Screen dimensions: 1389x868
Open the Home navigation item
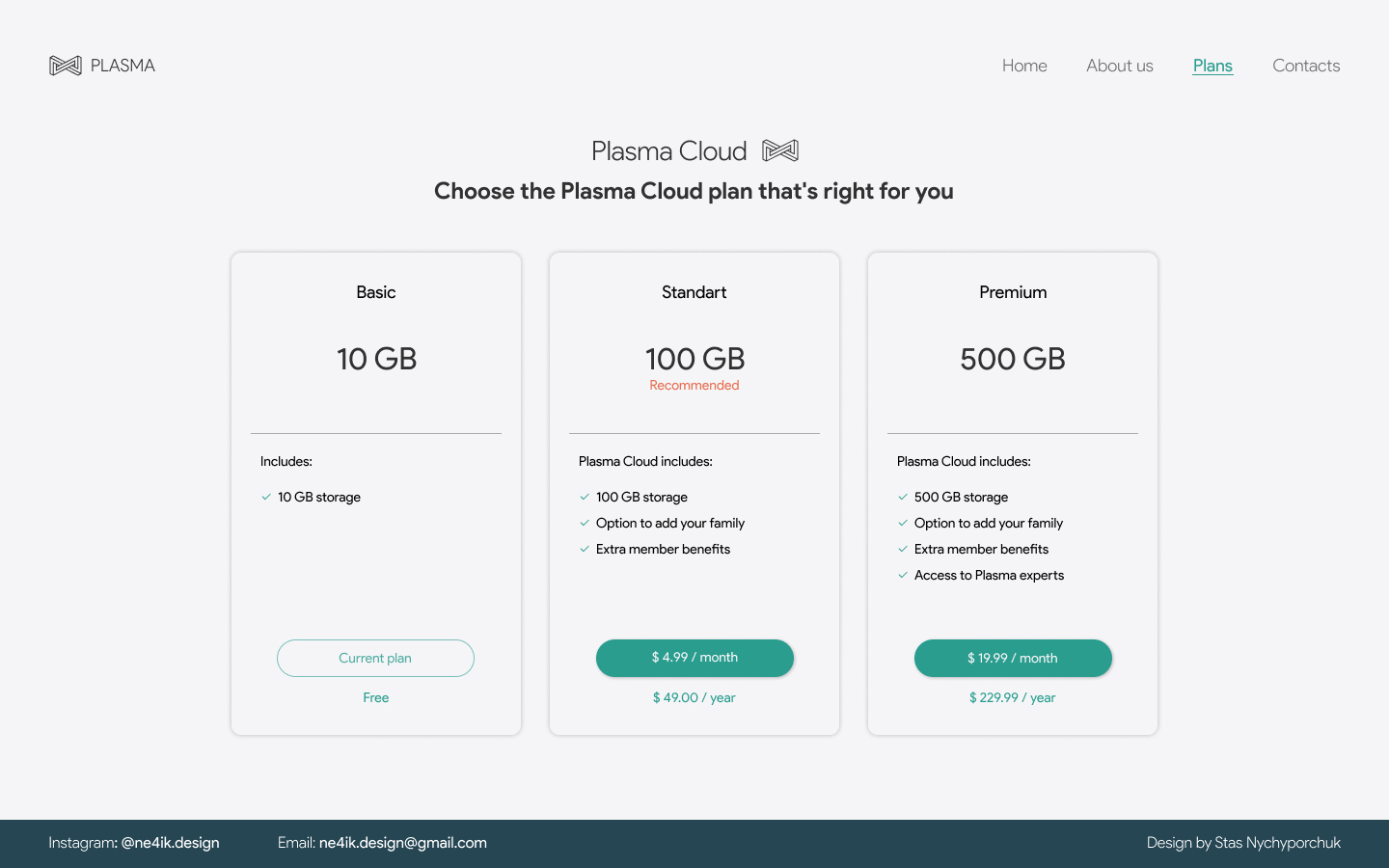click(1024, 66)
